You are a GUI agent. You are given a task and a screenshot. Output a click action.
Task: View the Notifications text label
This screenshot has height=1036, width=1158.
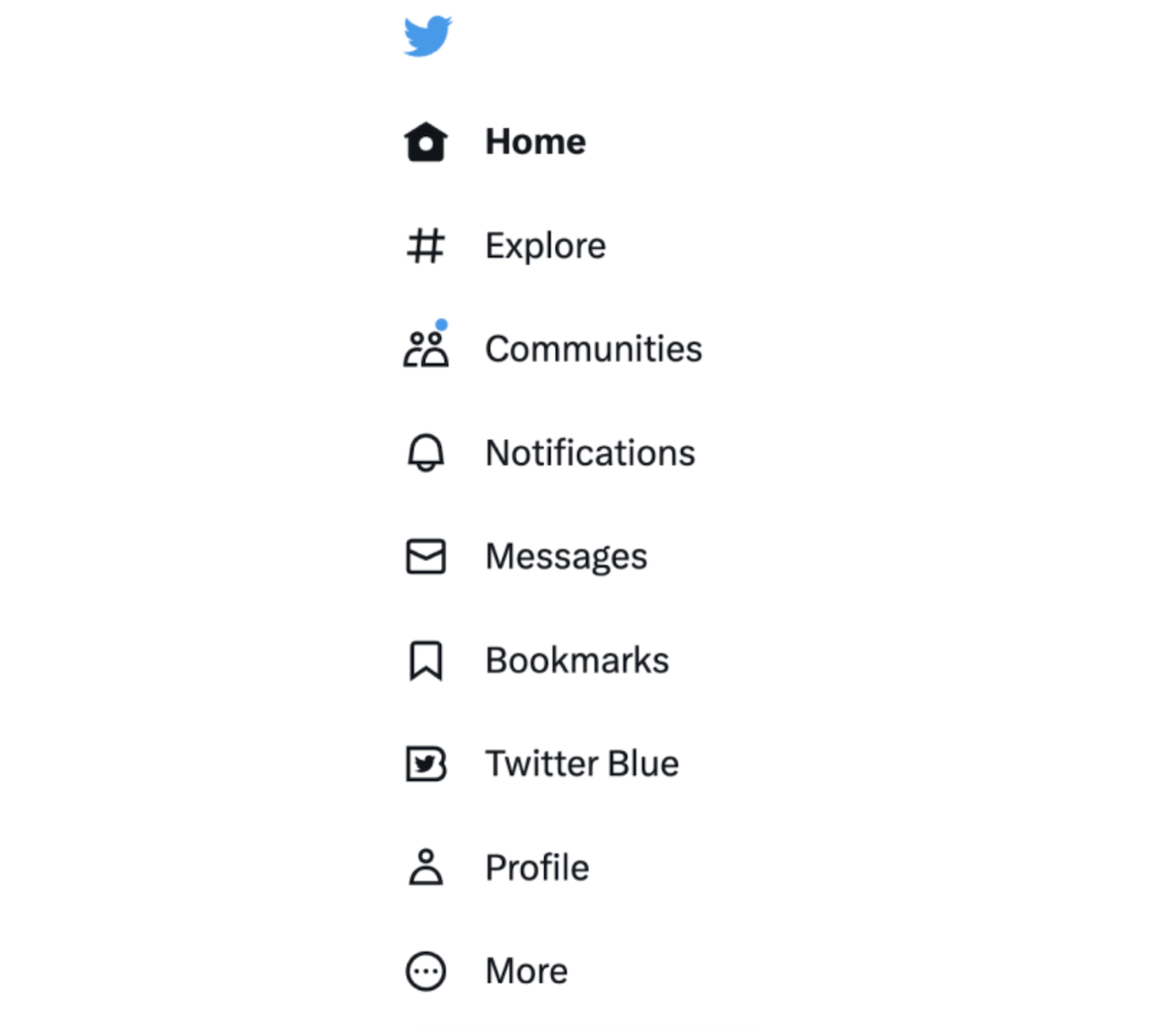[x=590, y=453]
